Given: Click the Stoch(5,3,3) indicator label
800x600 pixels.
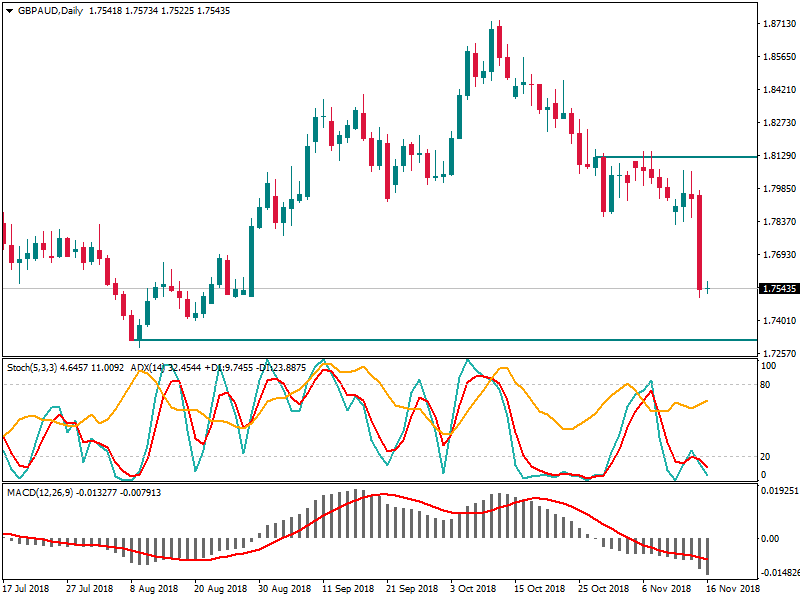Looking at the screenshot, I should (32, 367).
